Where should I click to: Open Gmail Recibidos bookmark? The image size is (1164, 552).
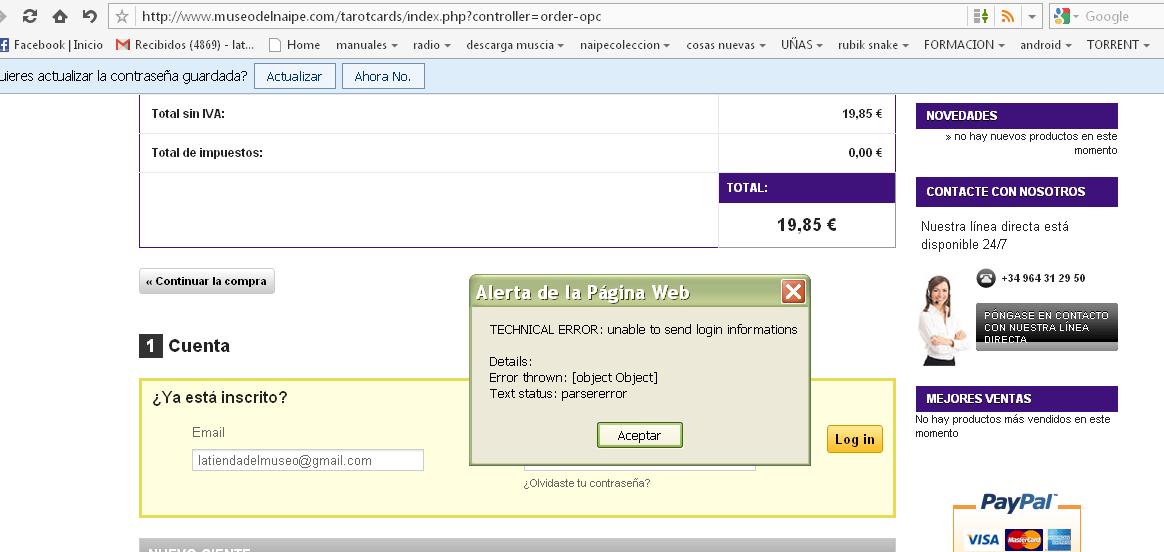pyautogui.click(x=186, y=45)
